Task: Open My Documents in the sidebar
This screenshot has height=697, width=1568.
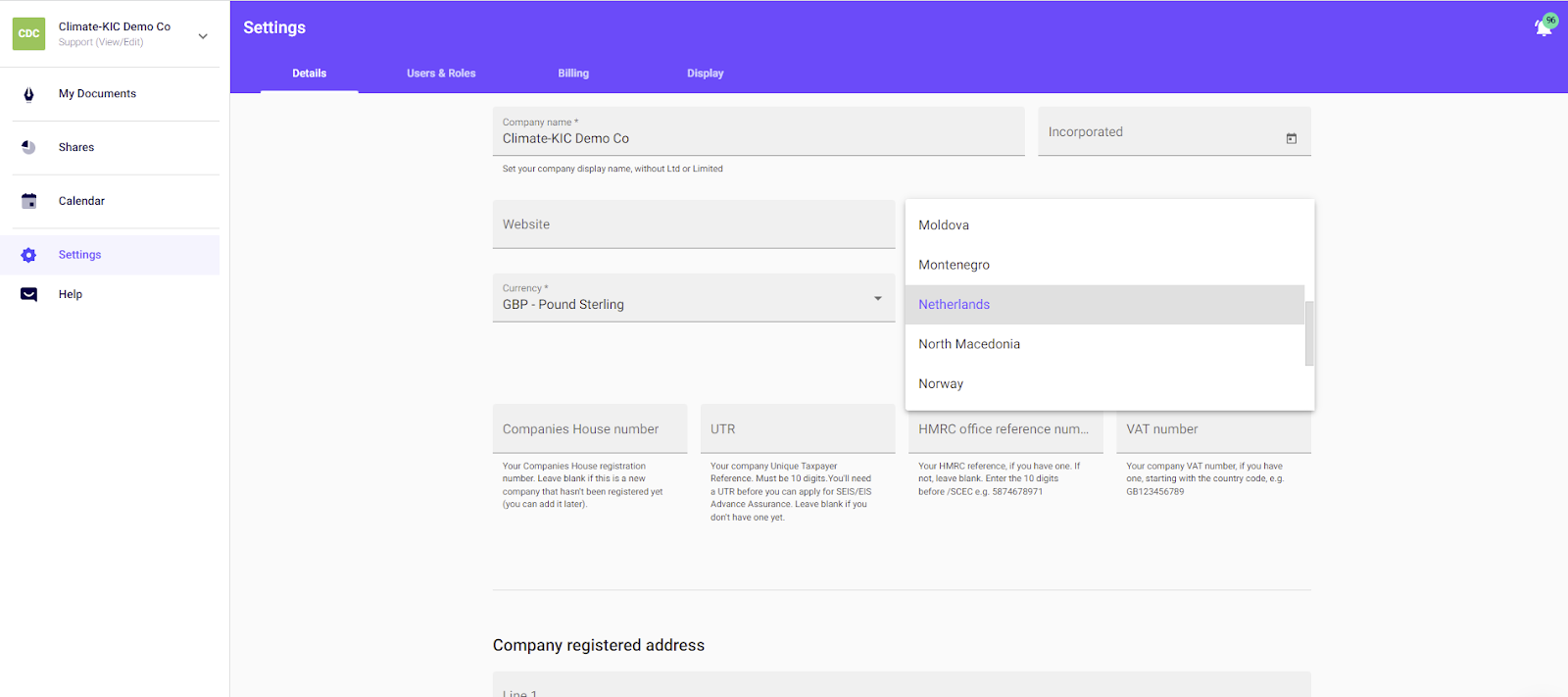Action: pos(98,94)
